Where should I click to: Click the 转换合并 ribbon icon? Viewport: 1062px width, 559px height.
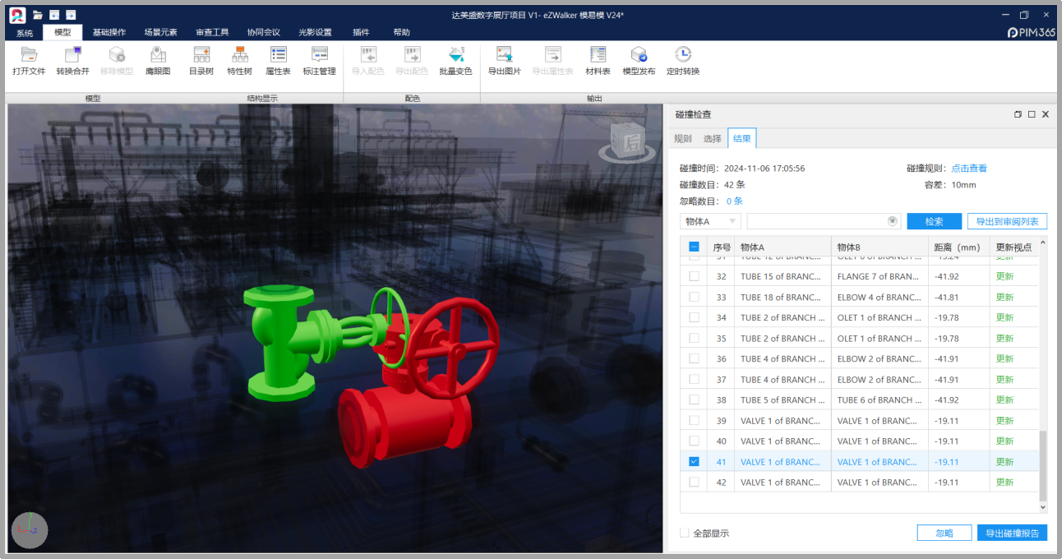point(72,55)
